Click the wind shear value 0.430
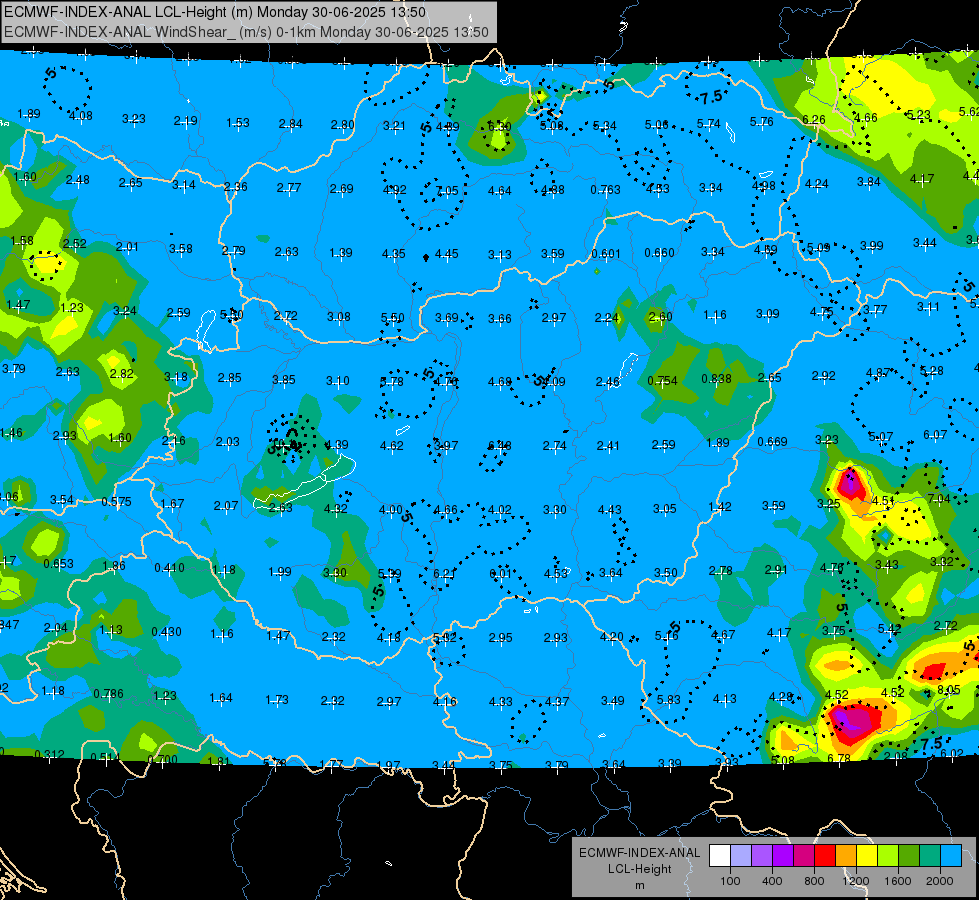 167,632
